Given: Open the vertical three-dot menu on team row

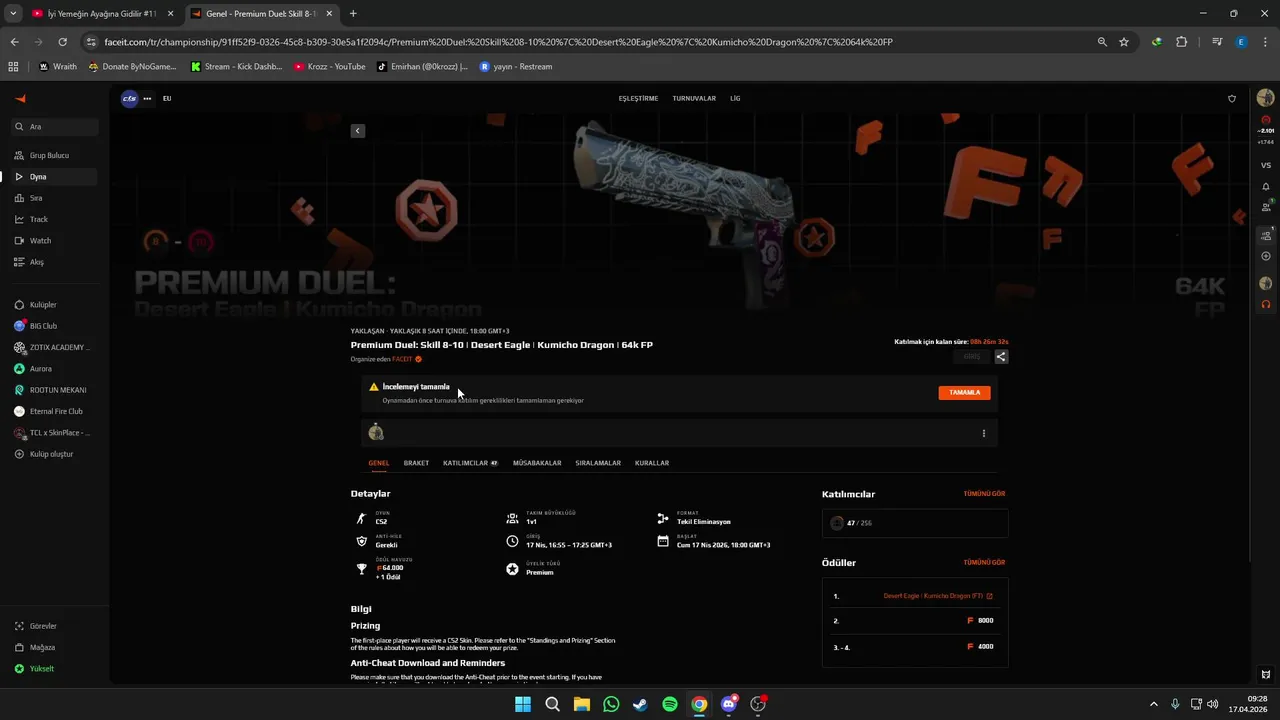Looking at the screenshot, I should tap(984, 433).
